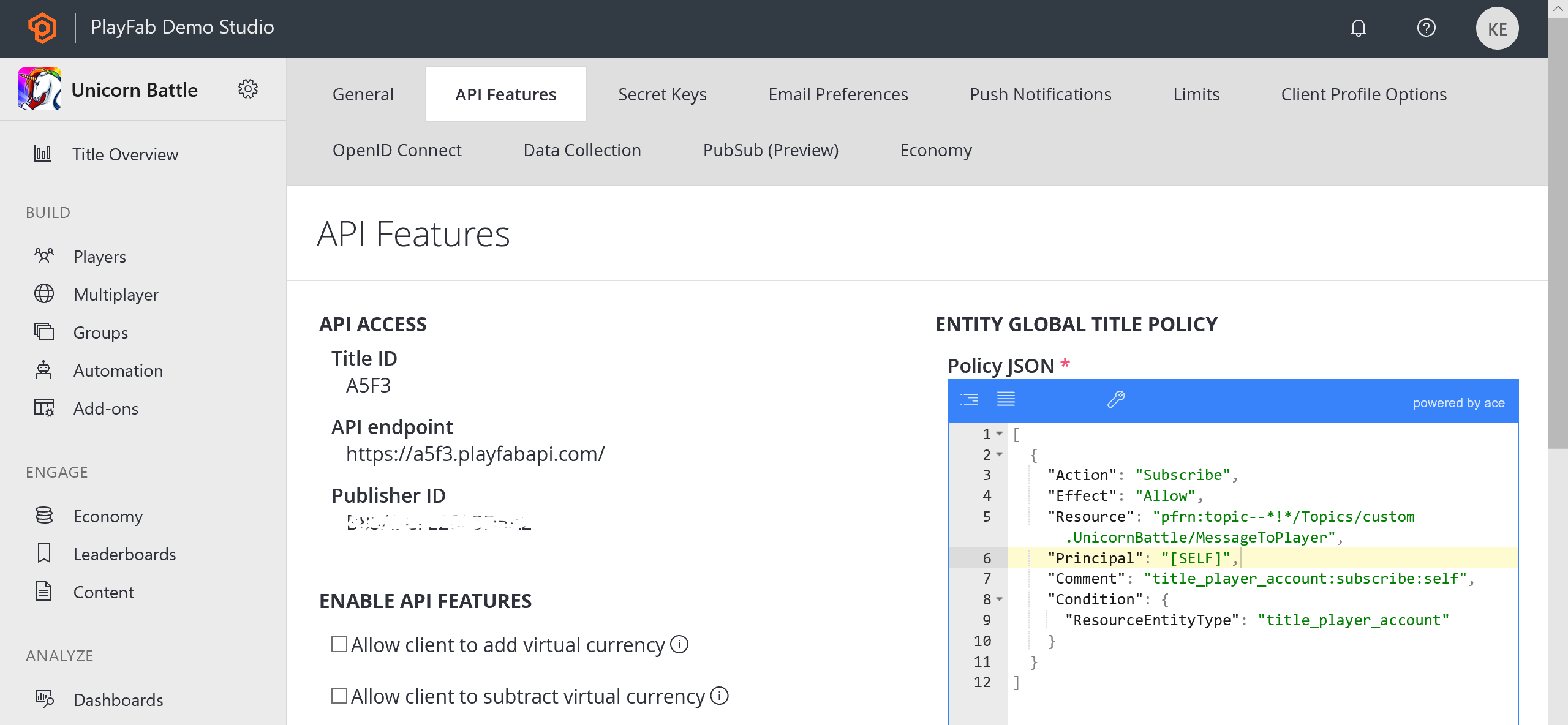Viewport: 1568px width, 725px height.
Task: Select the Secret Keys tab
Action: click(x=662, y=94)
